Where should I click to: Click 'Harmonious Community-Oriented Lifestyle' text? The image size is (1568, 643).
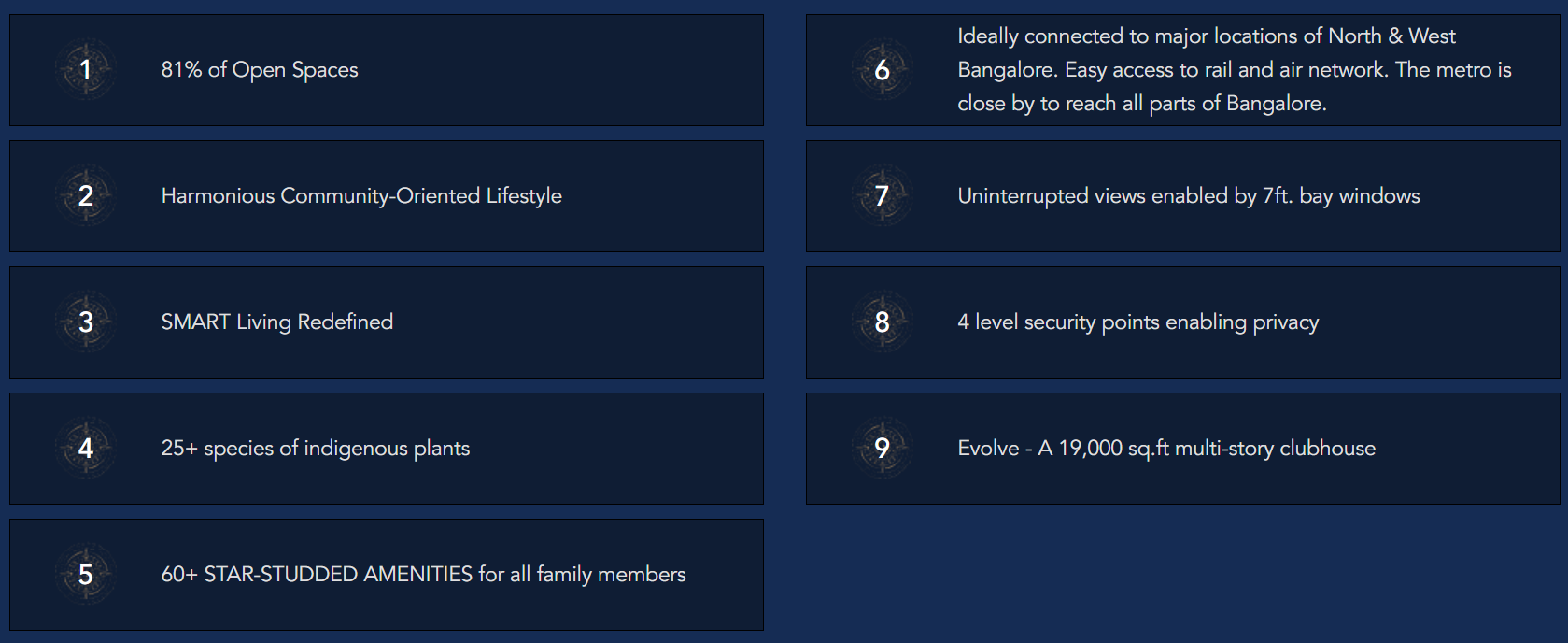(361, 196)
